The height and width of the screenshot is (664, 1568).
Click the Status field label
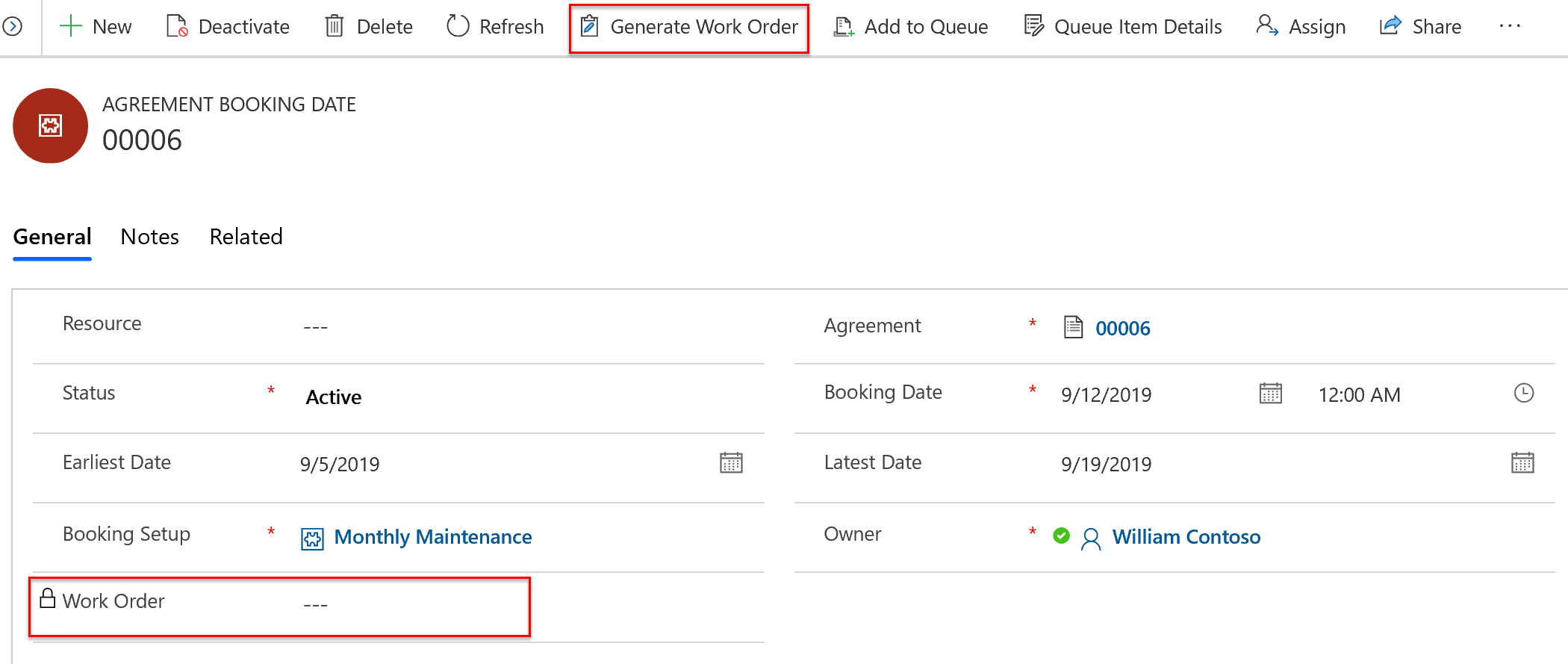tap(89, 393)
